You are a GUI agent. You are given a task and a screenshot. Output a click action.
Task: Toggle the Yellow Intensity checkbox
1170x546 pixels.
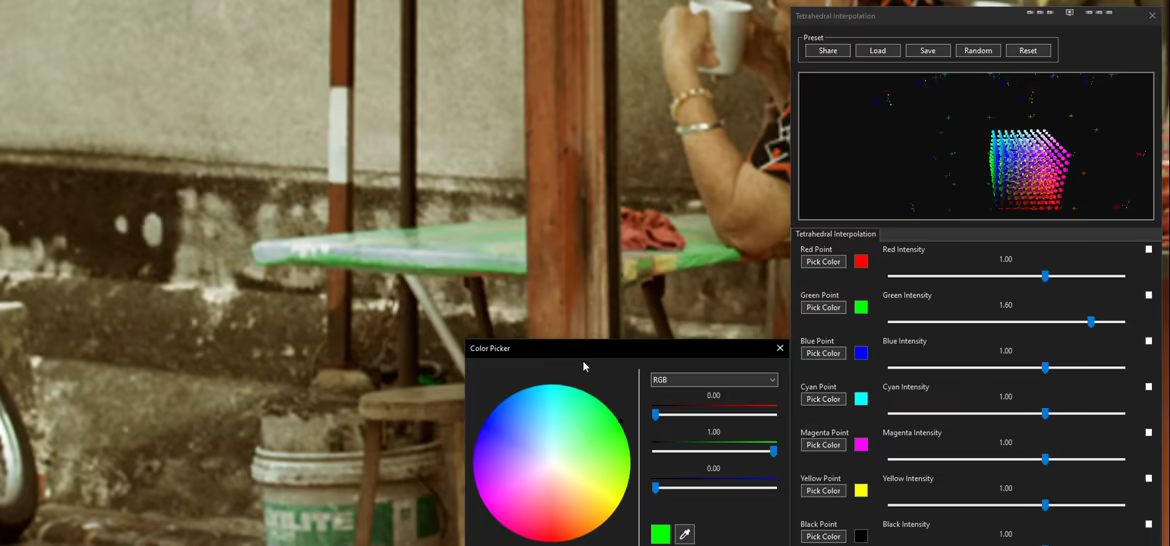(1149, 479)
